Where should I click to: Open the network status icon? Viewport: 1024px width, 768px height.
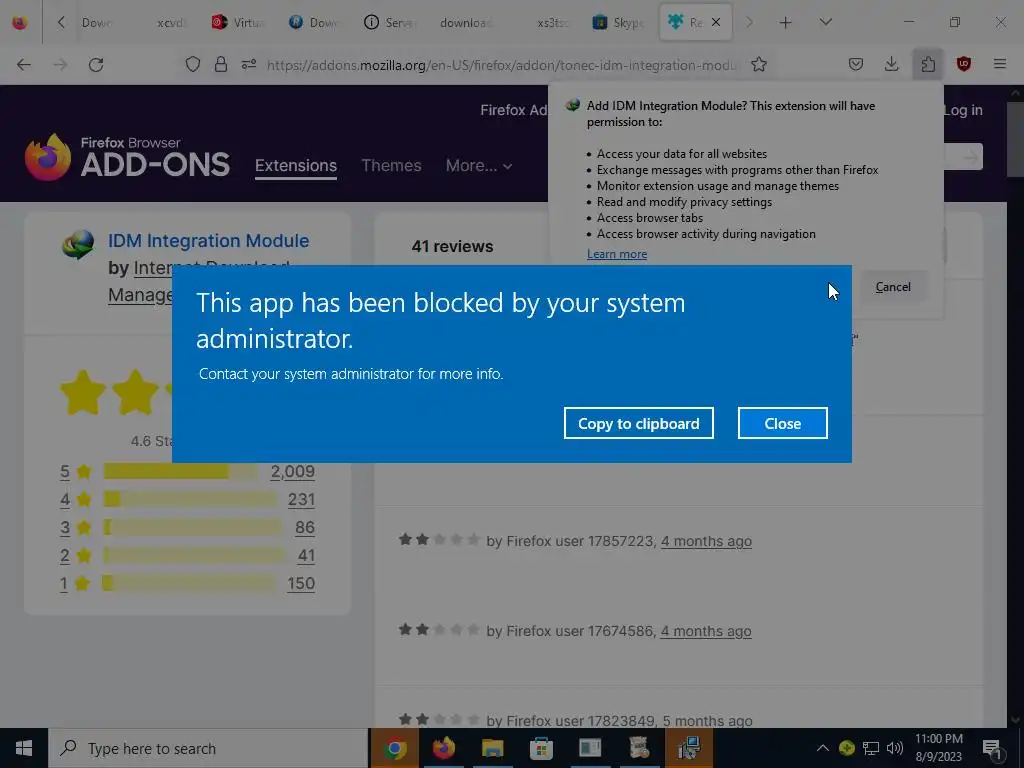(x=871, y=748)
